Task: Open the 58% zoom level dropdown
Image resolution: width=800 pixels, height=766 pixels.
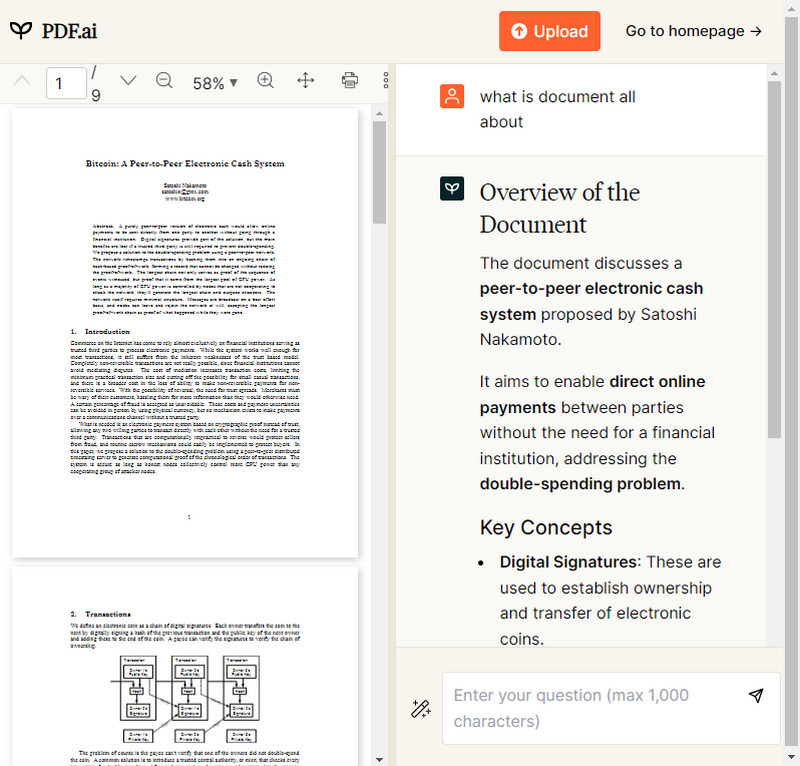Action: (215, 83)
